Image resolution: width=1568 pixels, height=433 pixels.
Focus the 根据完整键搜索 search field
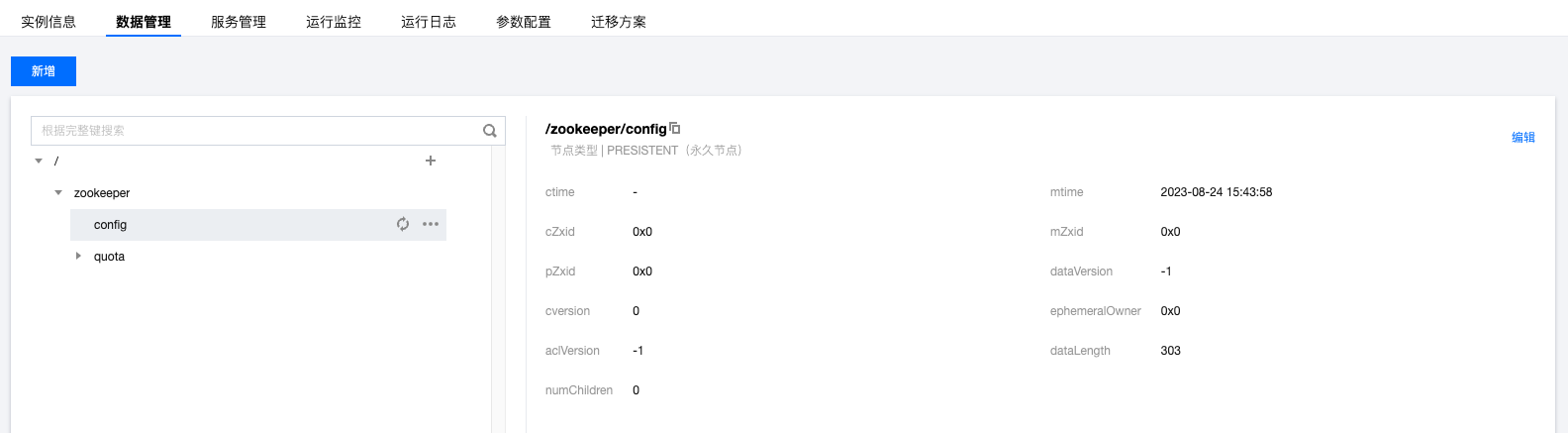(257, 131)
